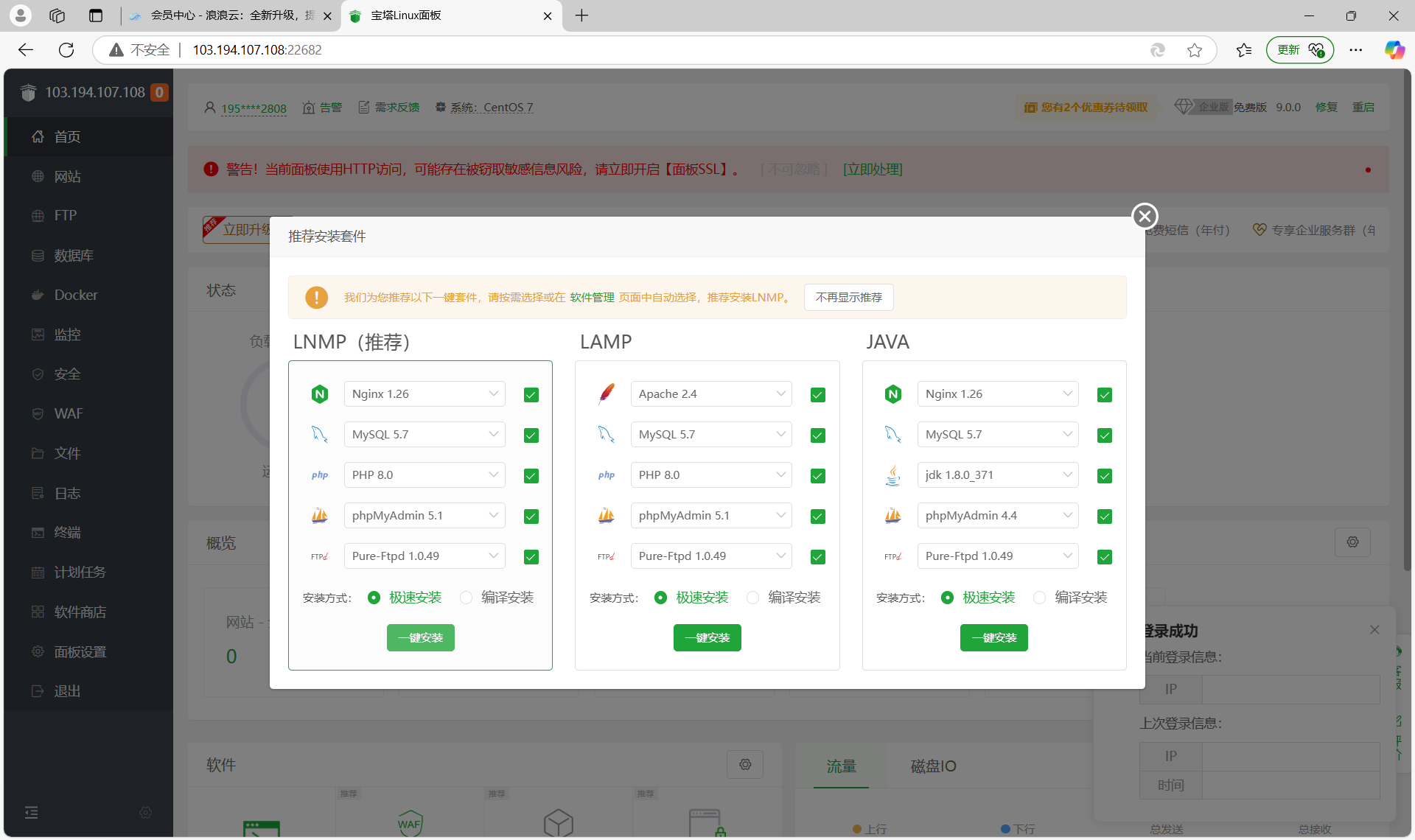Click the overview section settings gear
This screenshot has height=840, width=1415.
[1352, 542]
